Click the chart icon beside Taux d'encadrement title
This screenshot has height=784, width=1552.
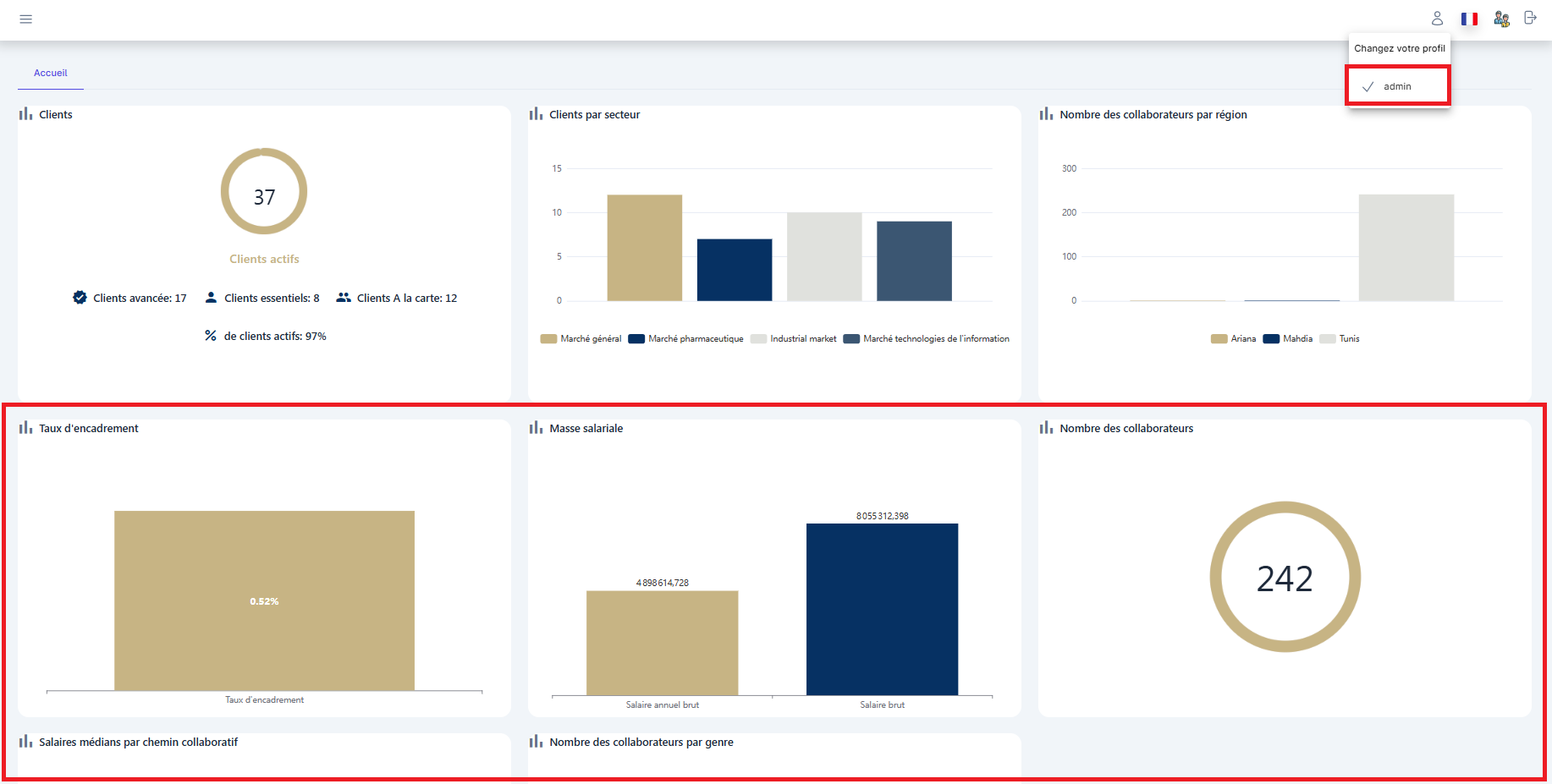[x=25, y=428]
